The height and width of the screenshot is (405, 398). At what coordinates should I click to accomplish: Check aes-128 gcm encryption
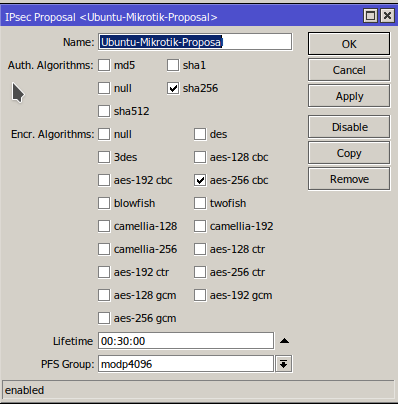coord(104,295)
